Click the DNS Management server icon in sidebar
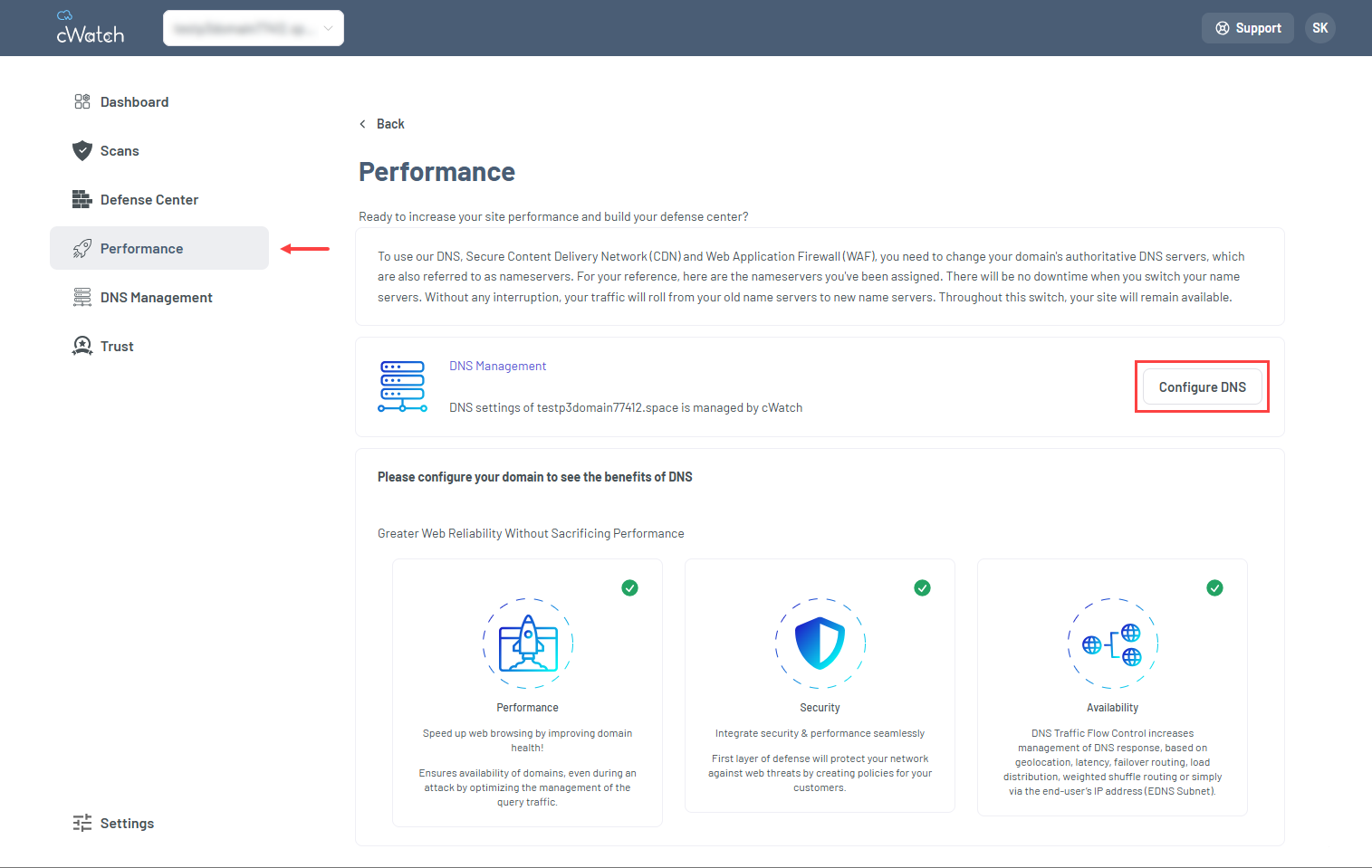Viewport: 1372px width, 868px height. (82, 297)
